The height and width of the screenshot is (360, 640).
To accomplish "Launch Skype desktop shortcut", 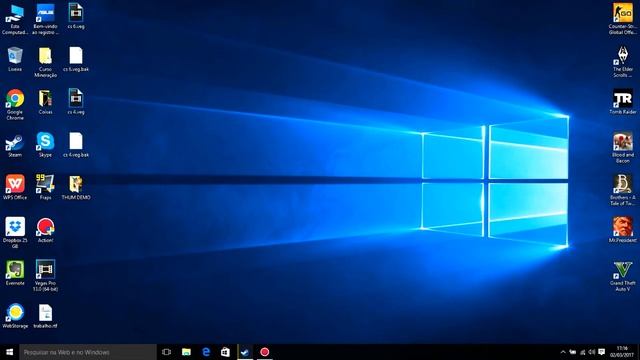I will (45, 145).
